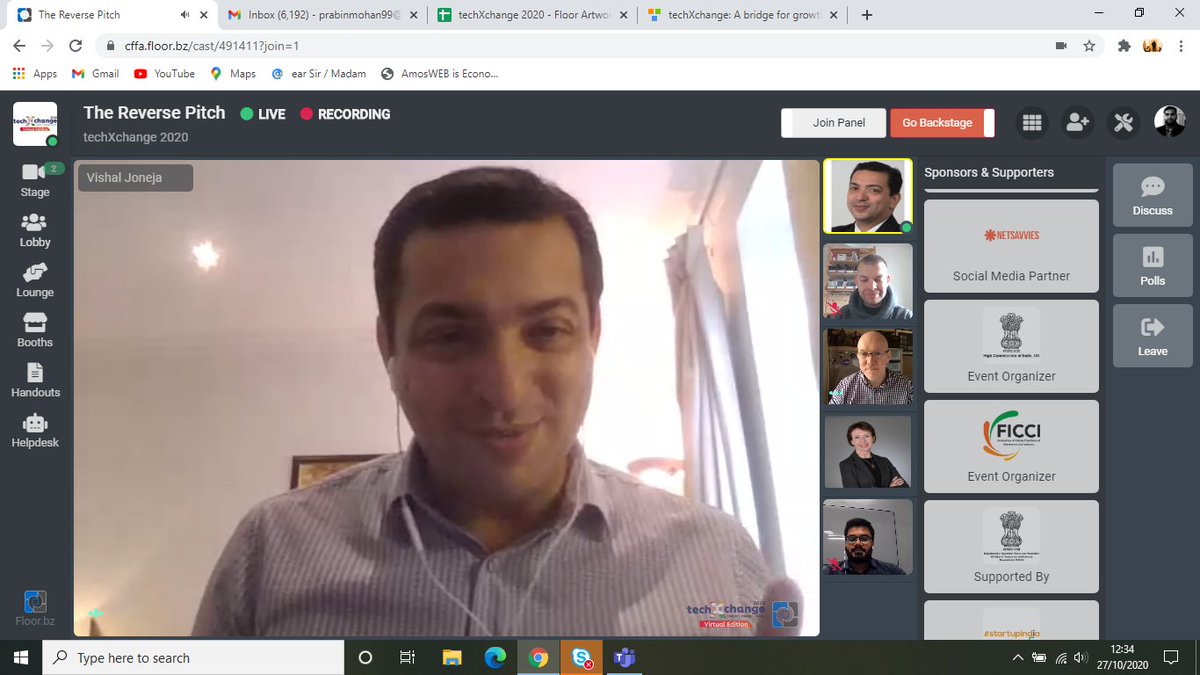Bookmark this page with star icon
The image size is (1200, 675).
tap(1089, 46)
